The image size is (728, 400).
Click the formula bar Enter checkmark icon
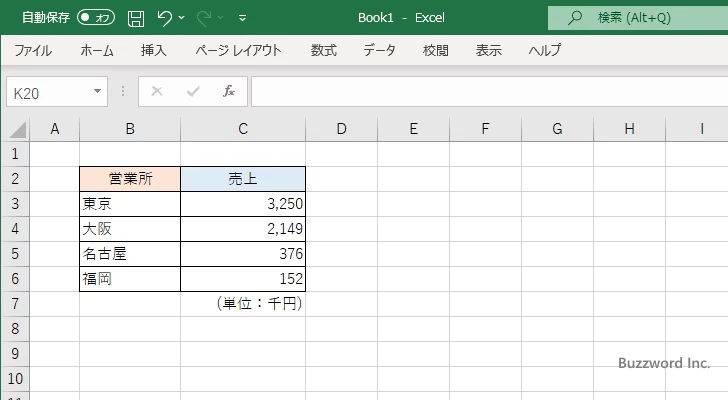coord(193,91)
